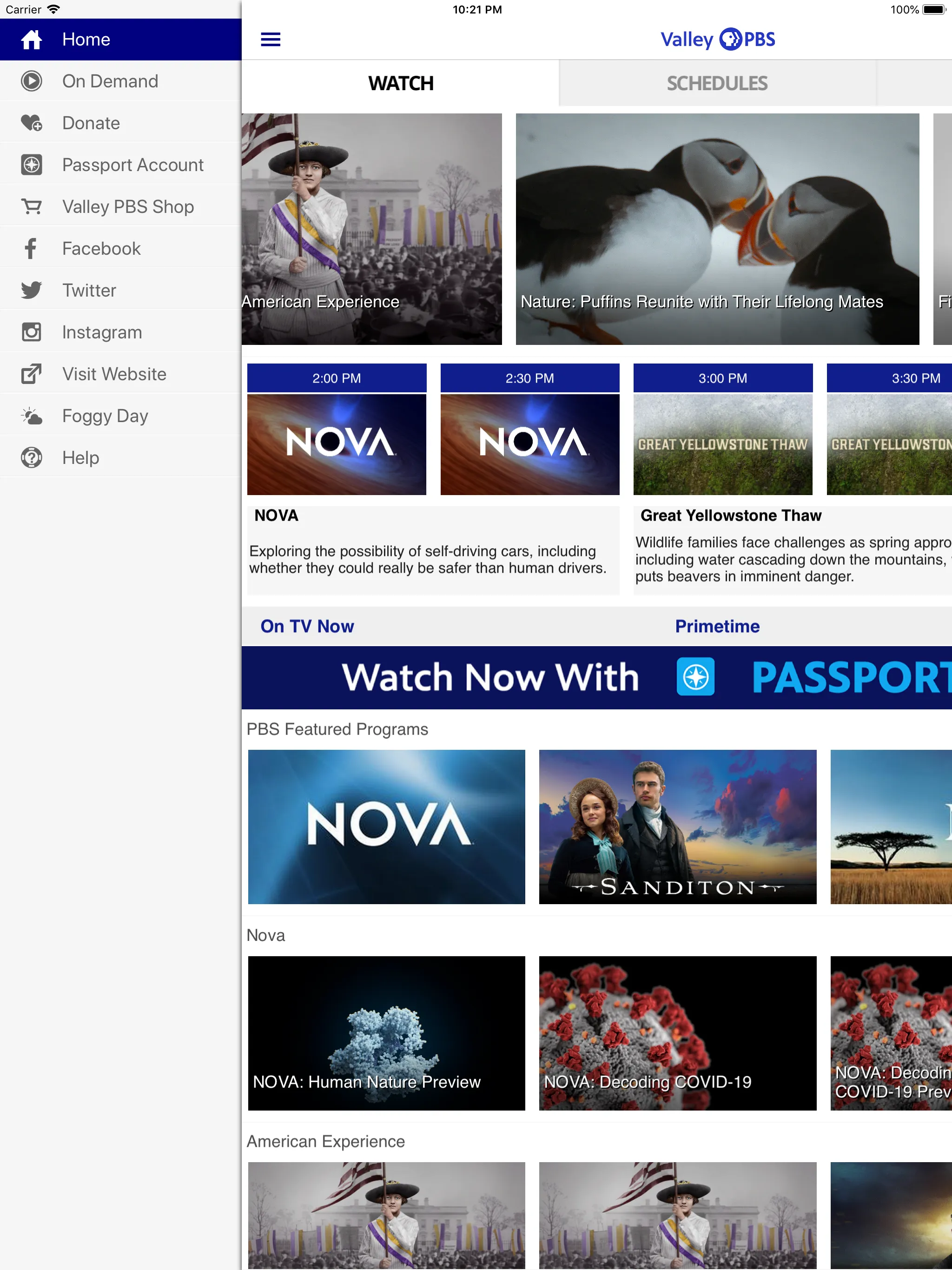
Task: Click the Nova section heading
Action: pyautogui.click(x=265, y=936)
